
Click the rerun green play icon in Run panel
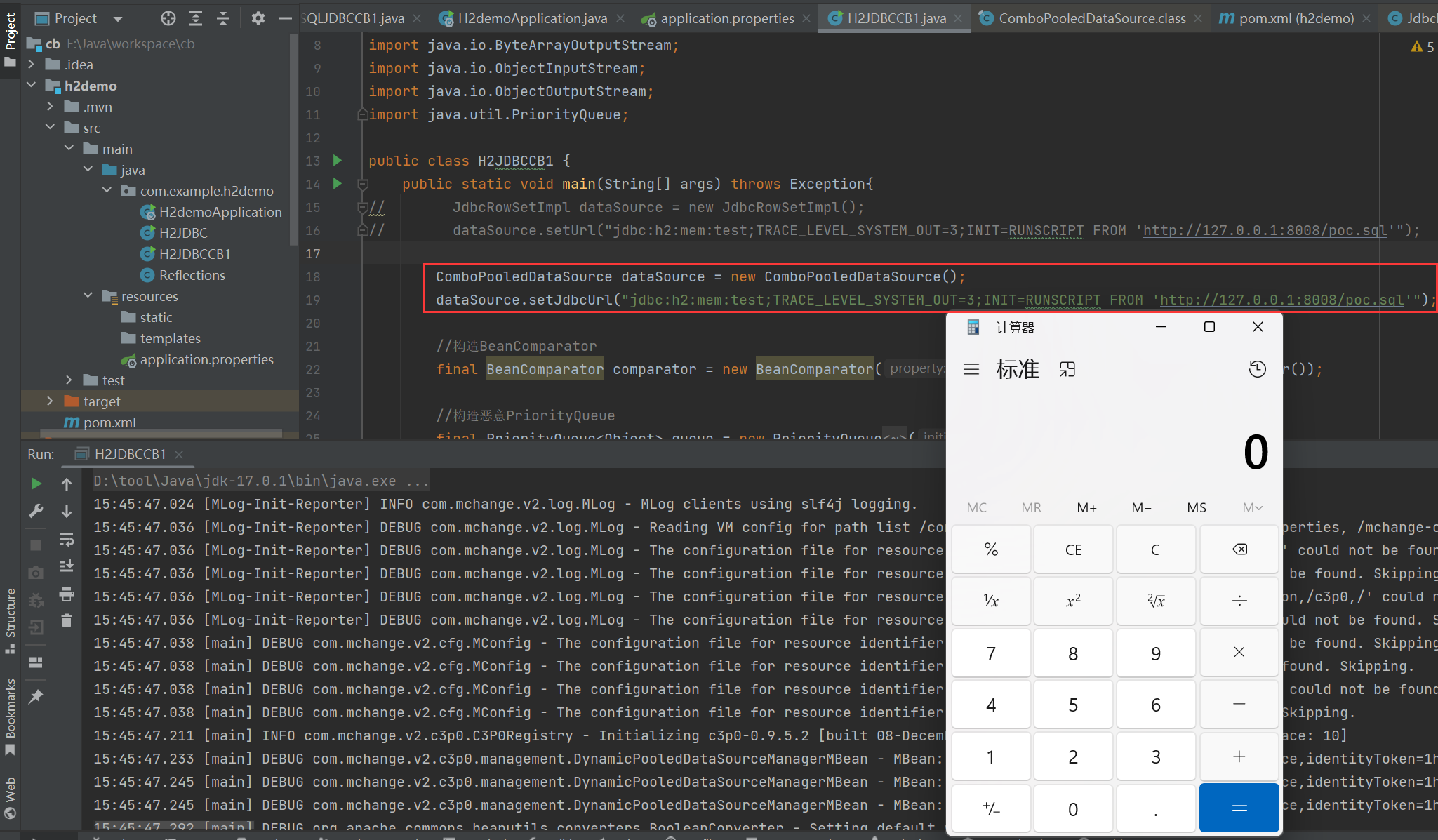pos(36,484)
